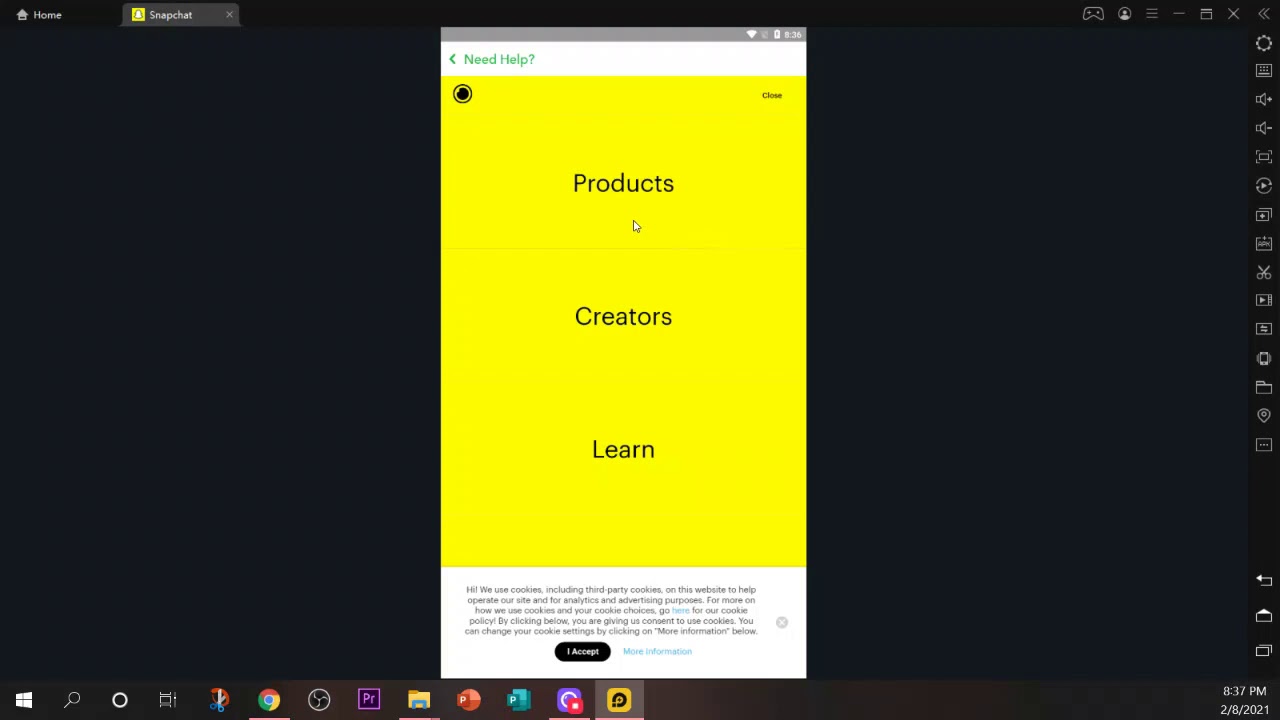Open Learn menu item
The image size is (1280, 720).
(623, 449)
